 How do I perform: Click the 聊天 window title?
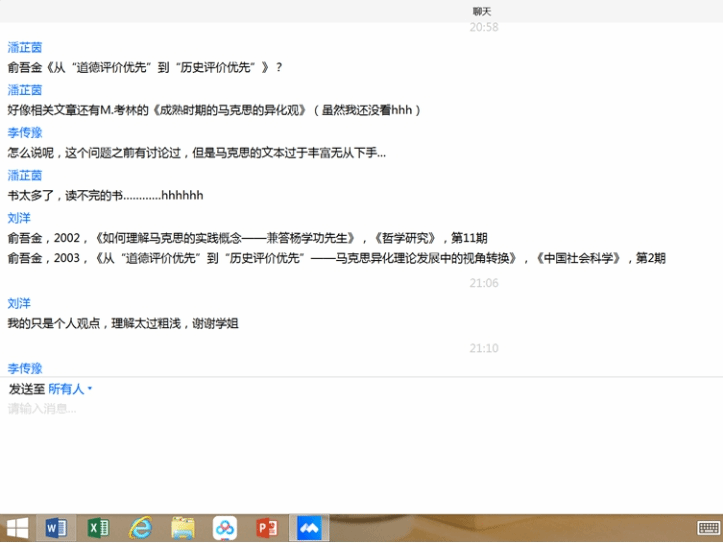[482, 11]
